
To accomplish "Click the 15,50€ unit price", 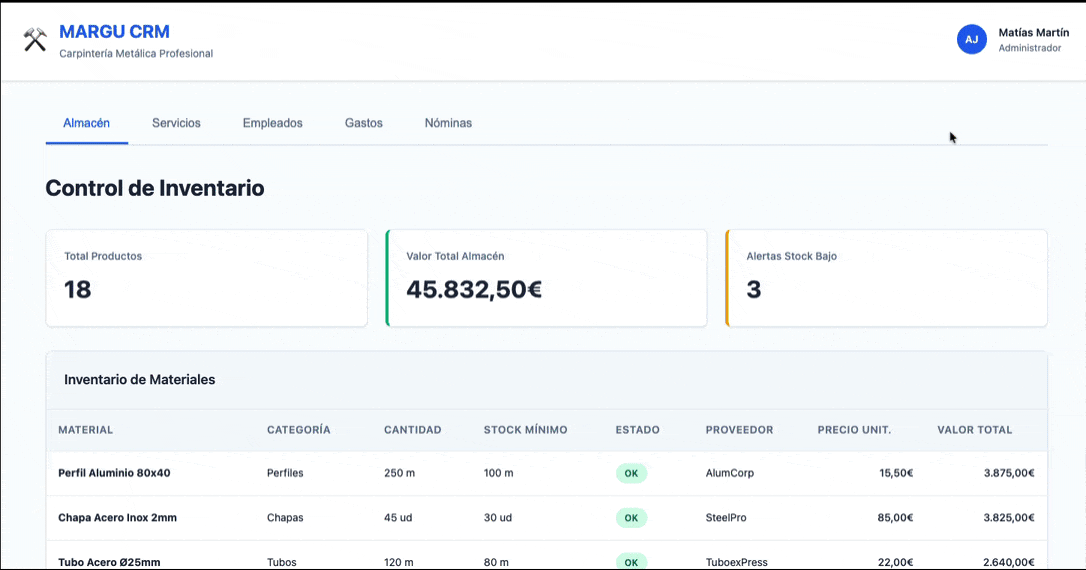I will coord(896,473).
